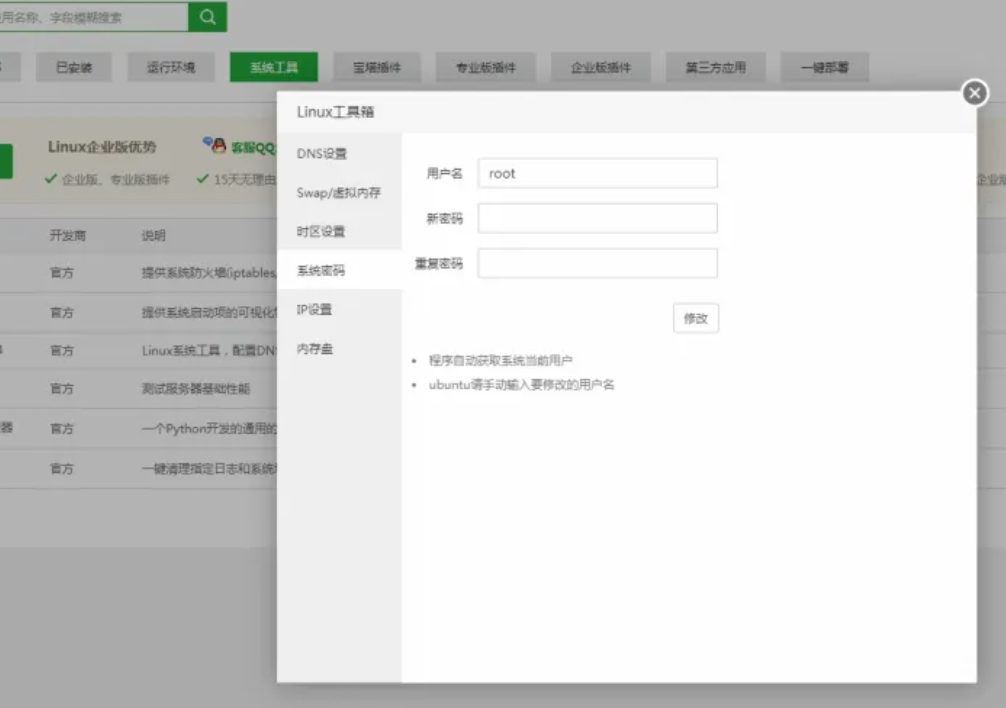Viewport: 1006px width, 708px height.
Task: Open 宝塔插件 category tab
Action: tap(377, 67)
